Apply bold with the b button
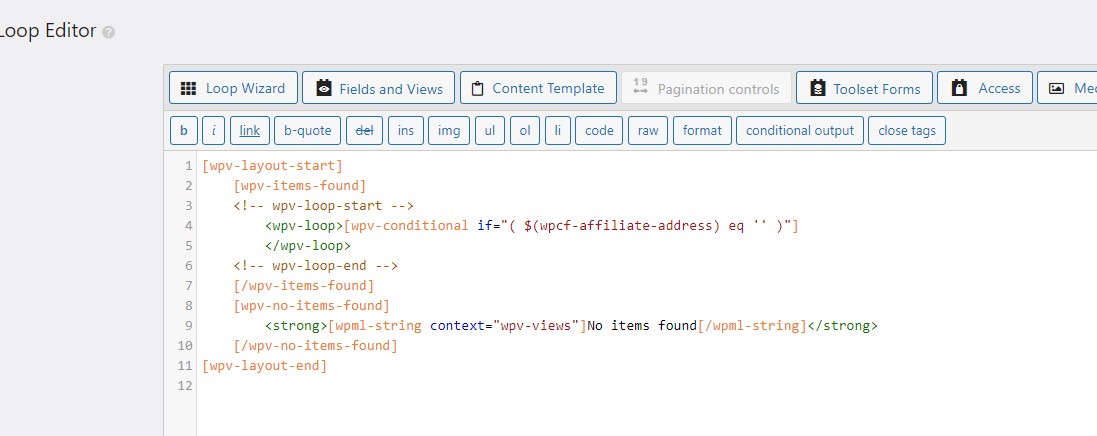Screen dimensions: 1097x436 (184, 130)
